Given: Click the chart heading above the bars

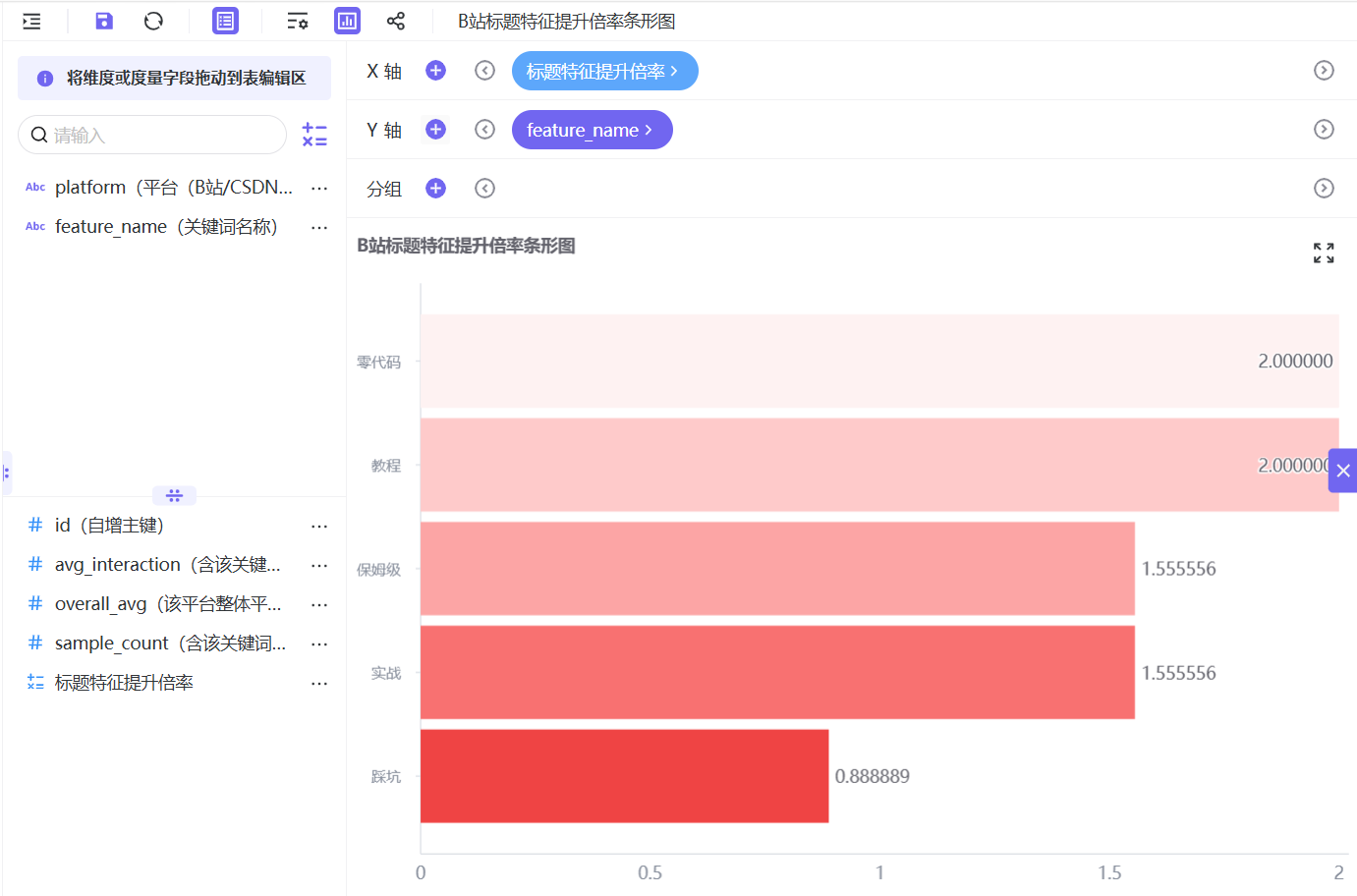Looking at the screenshot, I should click(x=466, y=246).
